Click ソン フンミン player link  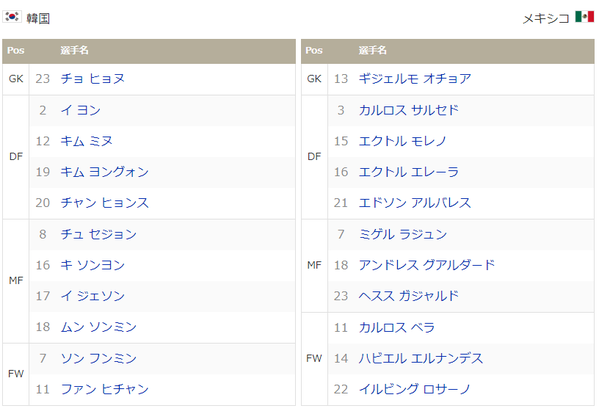tap(99, 358)
